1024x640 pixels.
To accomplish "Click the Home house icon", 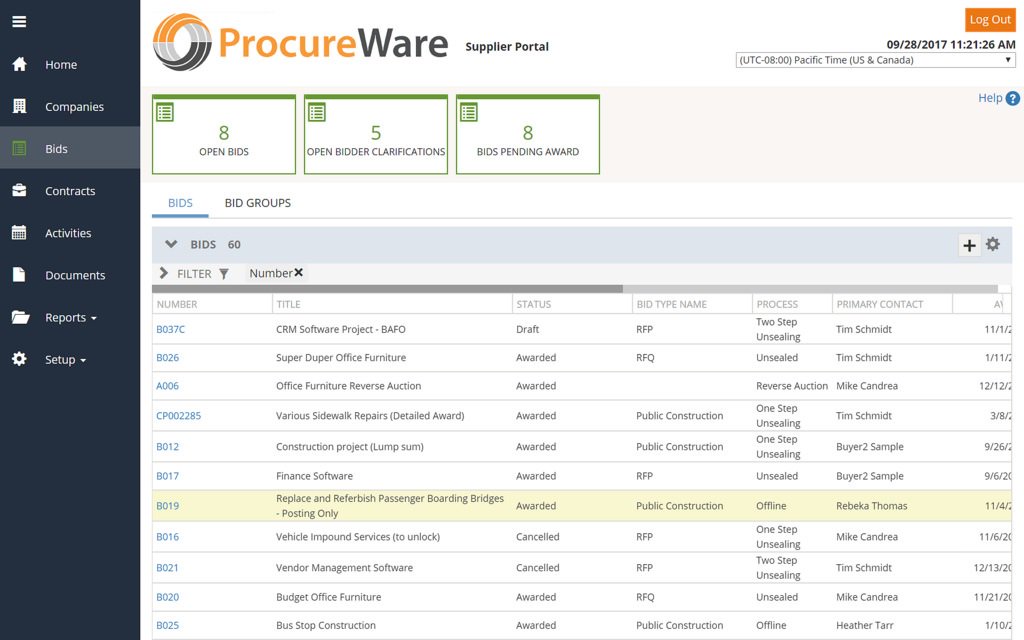I will point(20,64).
